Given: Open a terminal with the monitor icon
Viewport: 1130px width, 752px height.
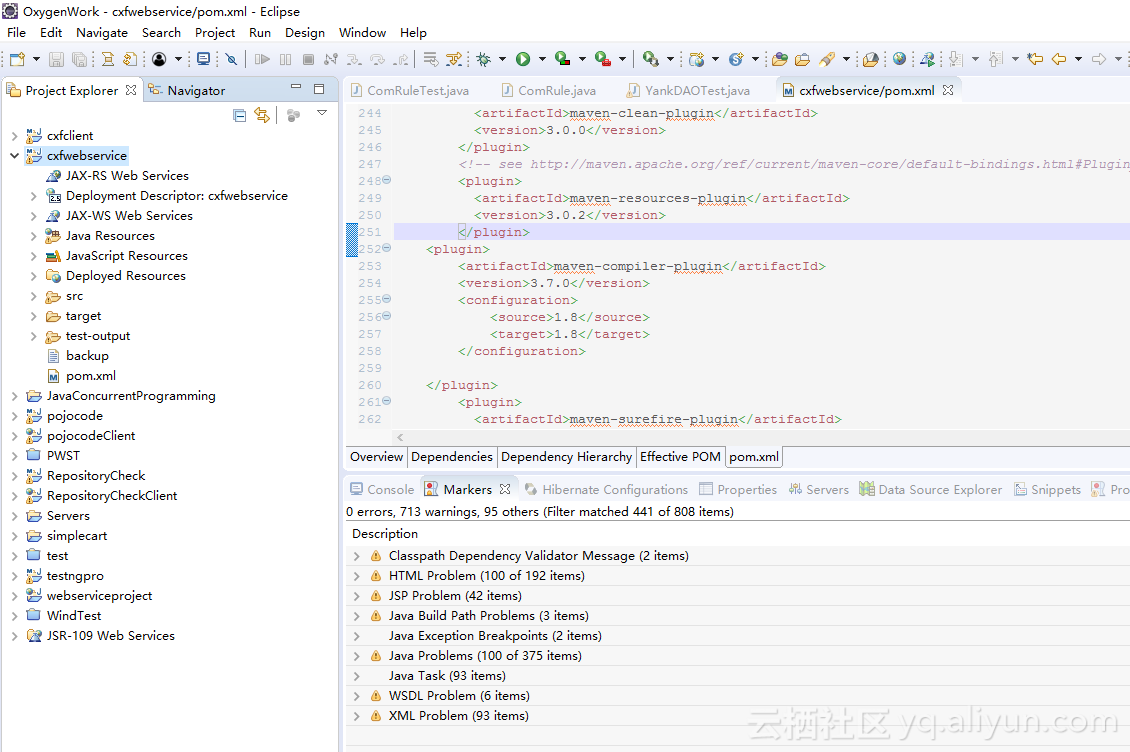Looking at the screenshot, I should point(204,59).
